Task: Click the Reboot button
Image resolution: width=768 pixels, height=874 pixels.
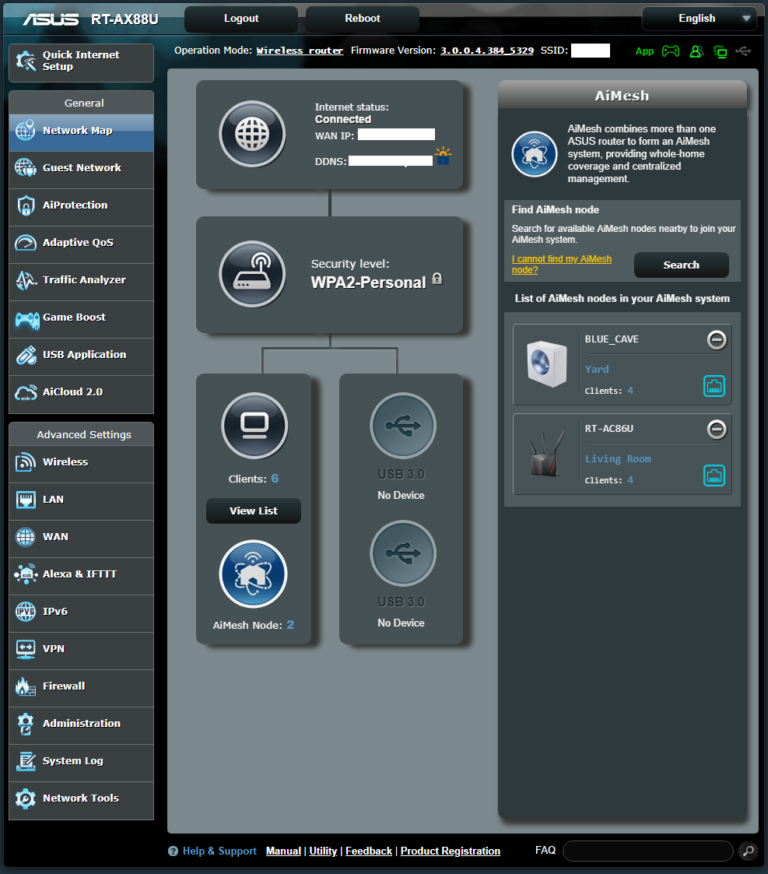Action: point(362,18)
